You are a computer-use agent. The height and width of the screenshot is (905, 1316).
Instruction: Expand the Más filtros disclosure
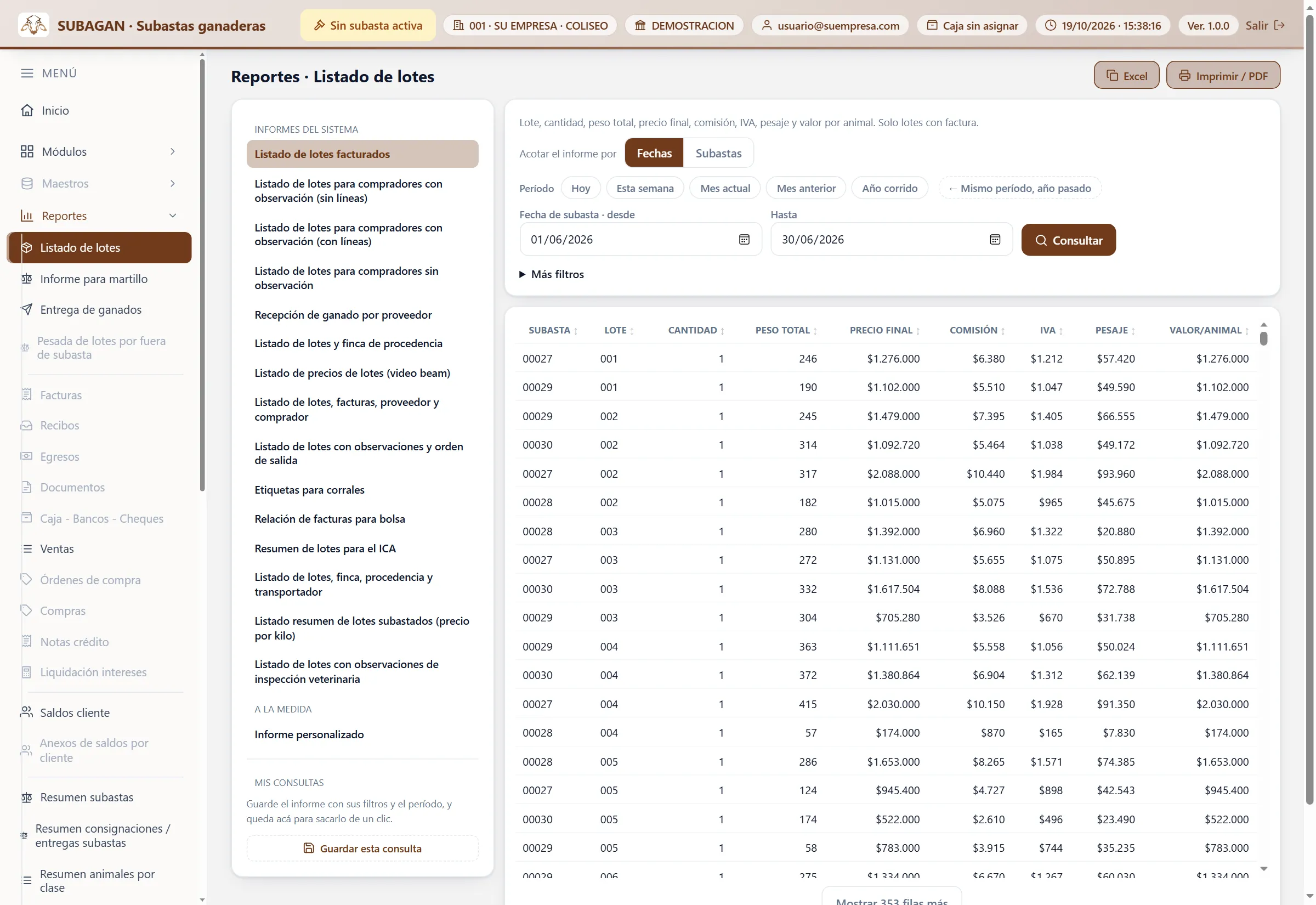click(552, 274)
